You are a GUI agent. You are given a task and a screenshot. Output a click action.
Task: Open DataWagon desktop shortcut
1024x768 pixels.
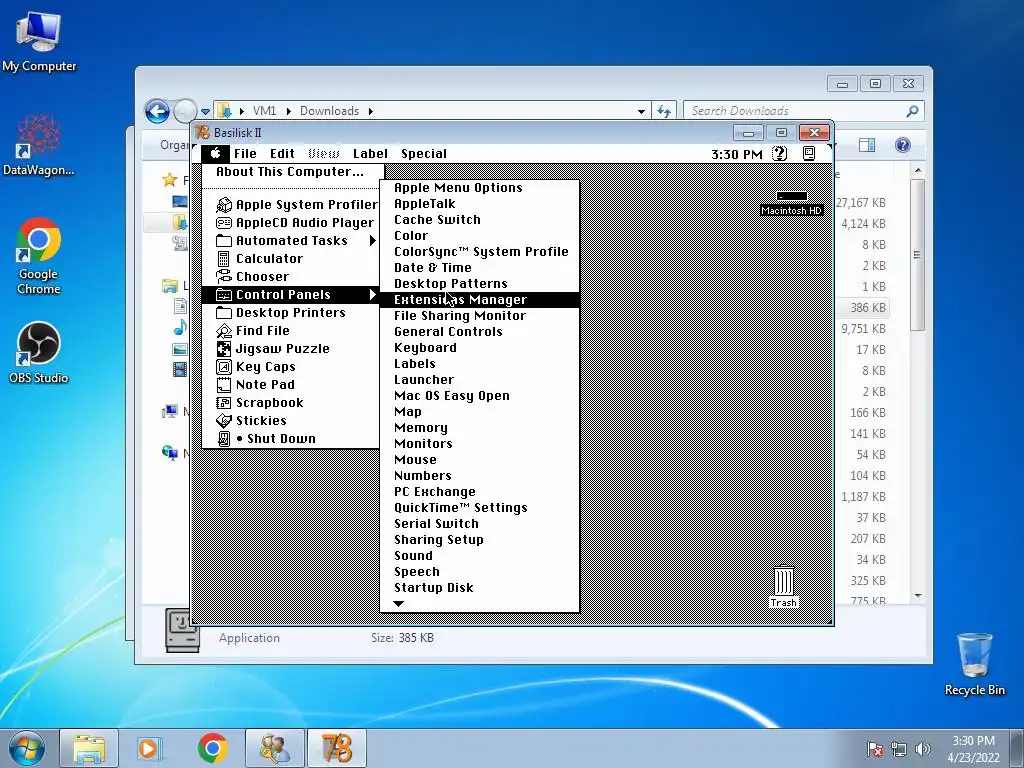click(39, 146)
